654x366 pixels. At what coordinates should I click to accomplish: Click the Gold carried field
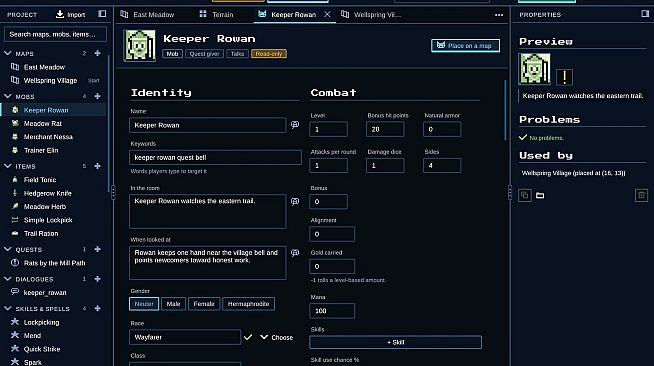tap(332, 266)
